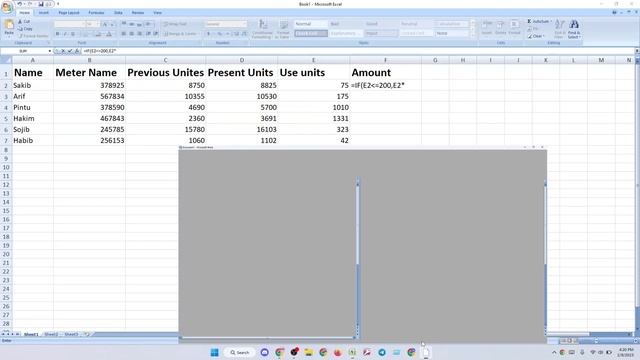The height and width of the screenshot is (360, 640).
Task: Click Cut in the Clipboard group
Action: point(24,21)
